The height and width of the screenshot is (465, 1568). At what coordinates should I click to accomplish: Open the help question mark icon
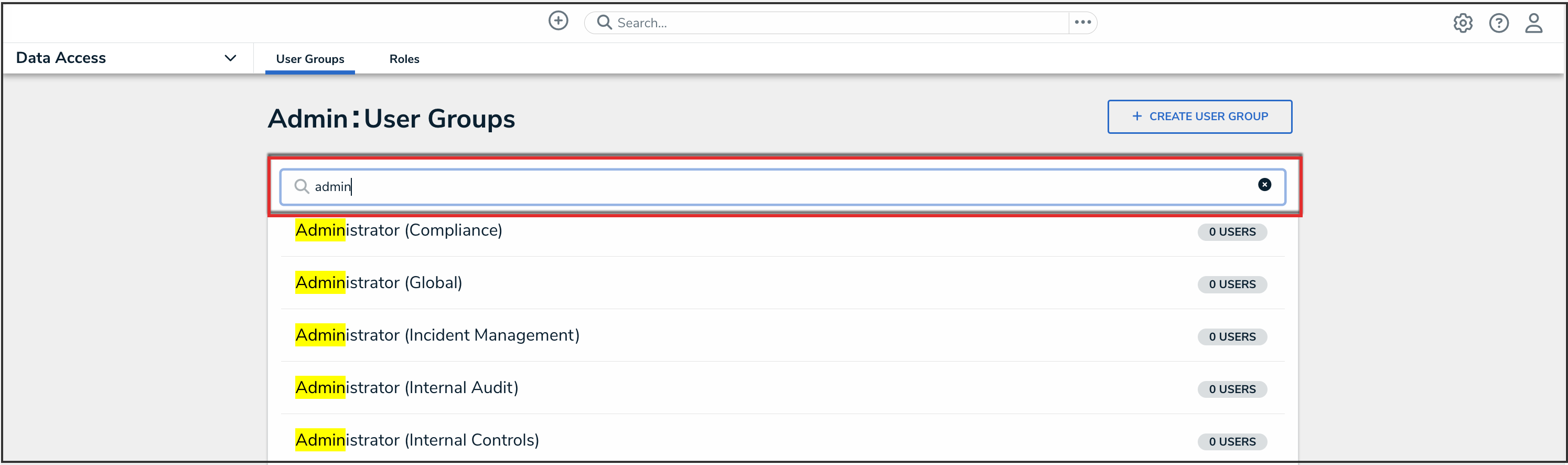[1498, 23]
